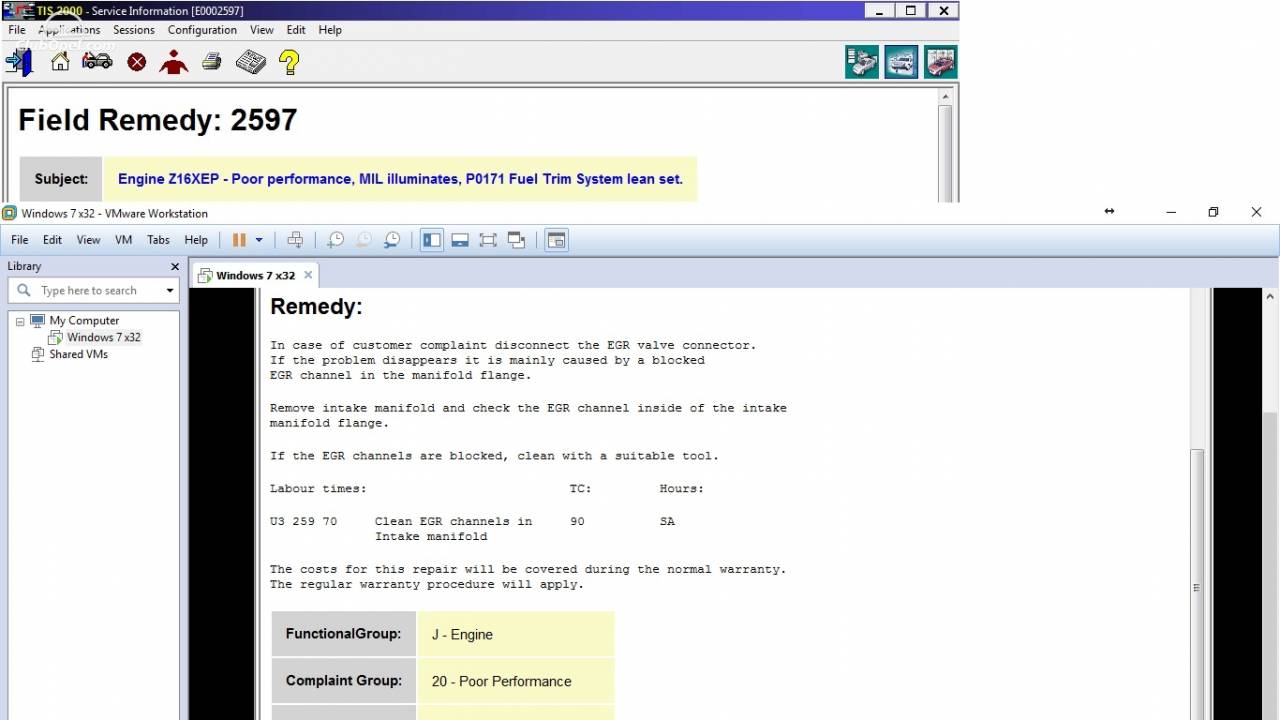
Task: Switch to Unity mode icon
Action: tap(516, 240)
